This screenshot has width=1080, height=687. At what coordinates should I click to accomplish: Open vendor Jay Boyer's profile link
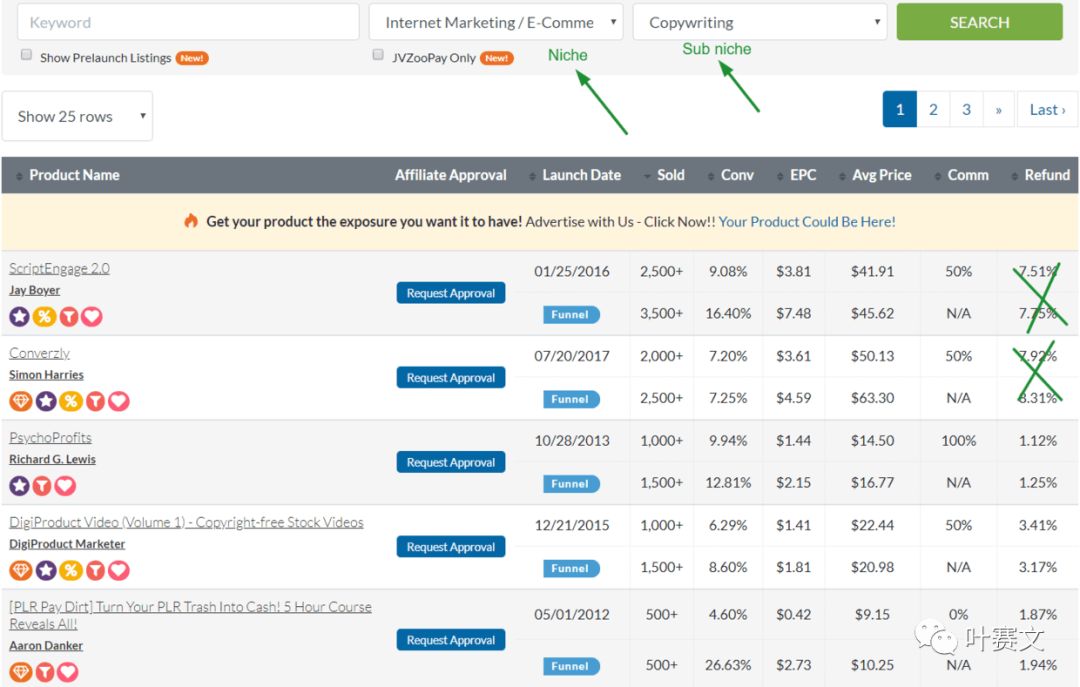click(34, 290)
